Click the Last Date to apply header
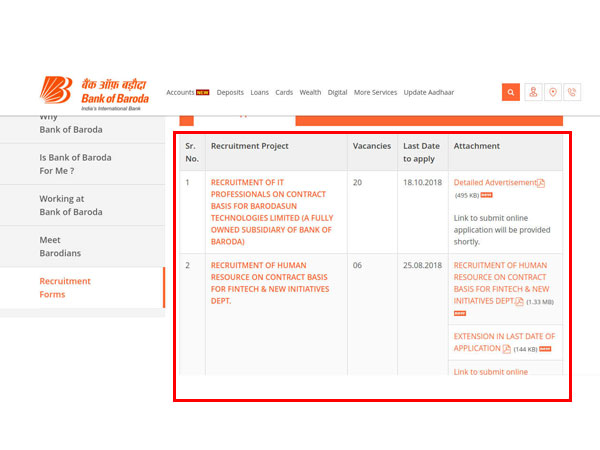The width and height of the screenshot is (600, 450). tap(421, 152)
